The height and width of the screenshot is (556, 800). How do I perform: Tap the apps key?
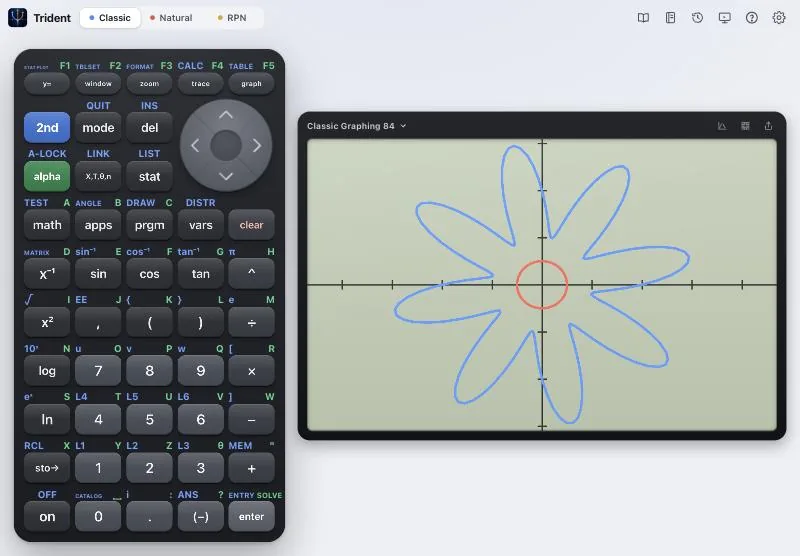click(x=98, y=225)
